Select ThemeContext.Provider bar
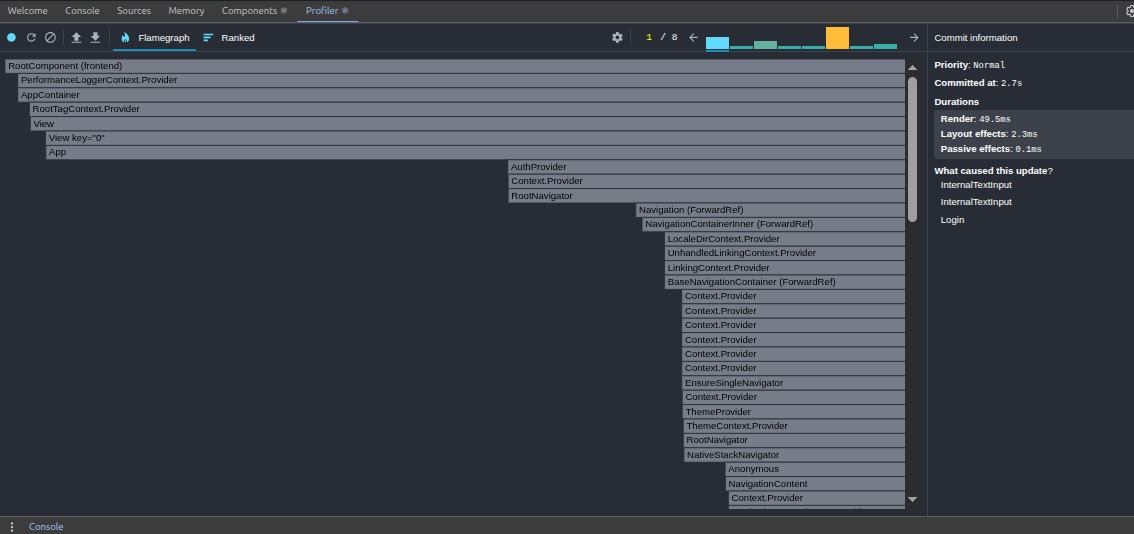This screenshot has height=534, width=1134. [x=795, y=426]
